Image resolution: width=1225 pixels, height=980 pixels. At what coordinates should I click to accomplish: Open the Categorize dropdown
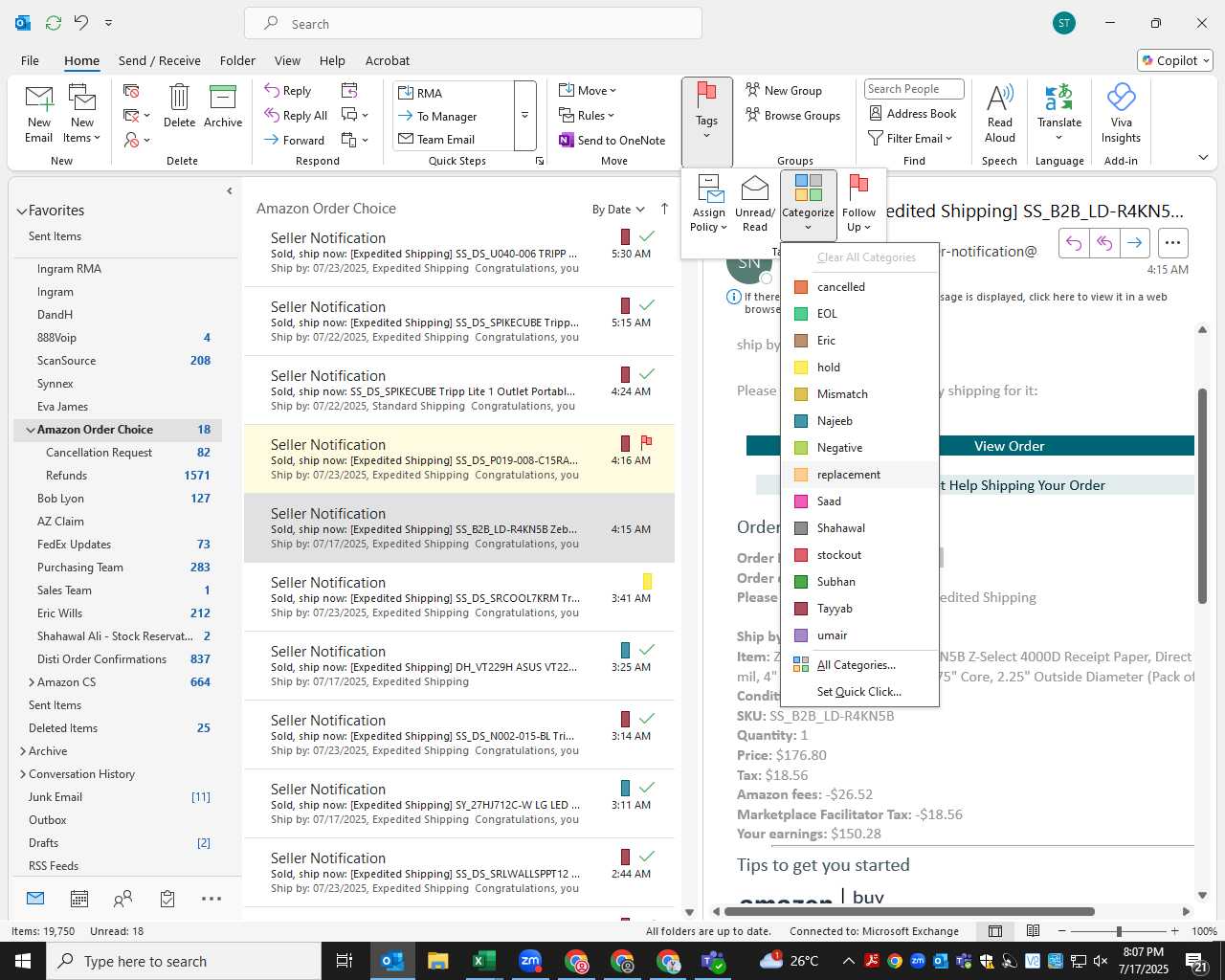coord(809,204)
